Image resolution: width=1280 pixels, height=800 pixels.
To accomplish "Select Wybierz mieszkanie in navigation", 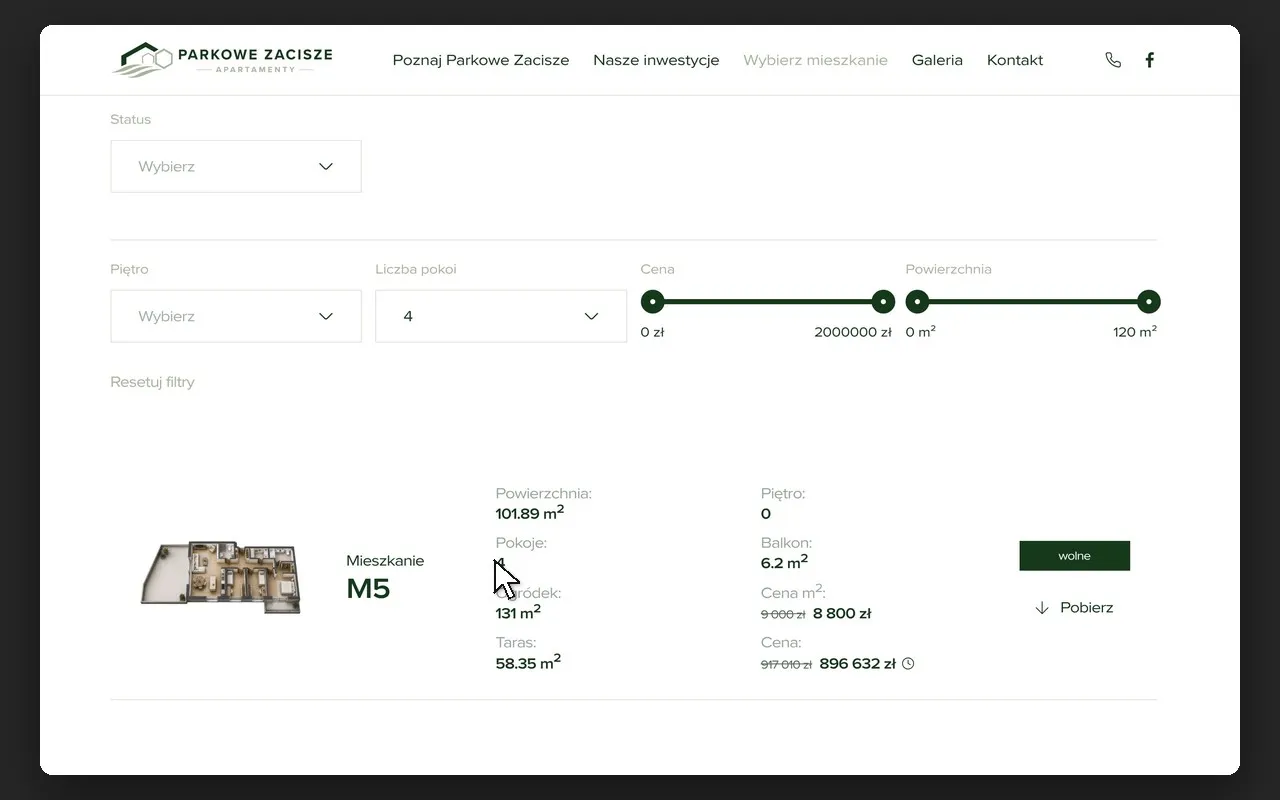I will pos(816,60).
